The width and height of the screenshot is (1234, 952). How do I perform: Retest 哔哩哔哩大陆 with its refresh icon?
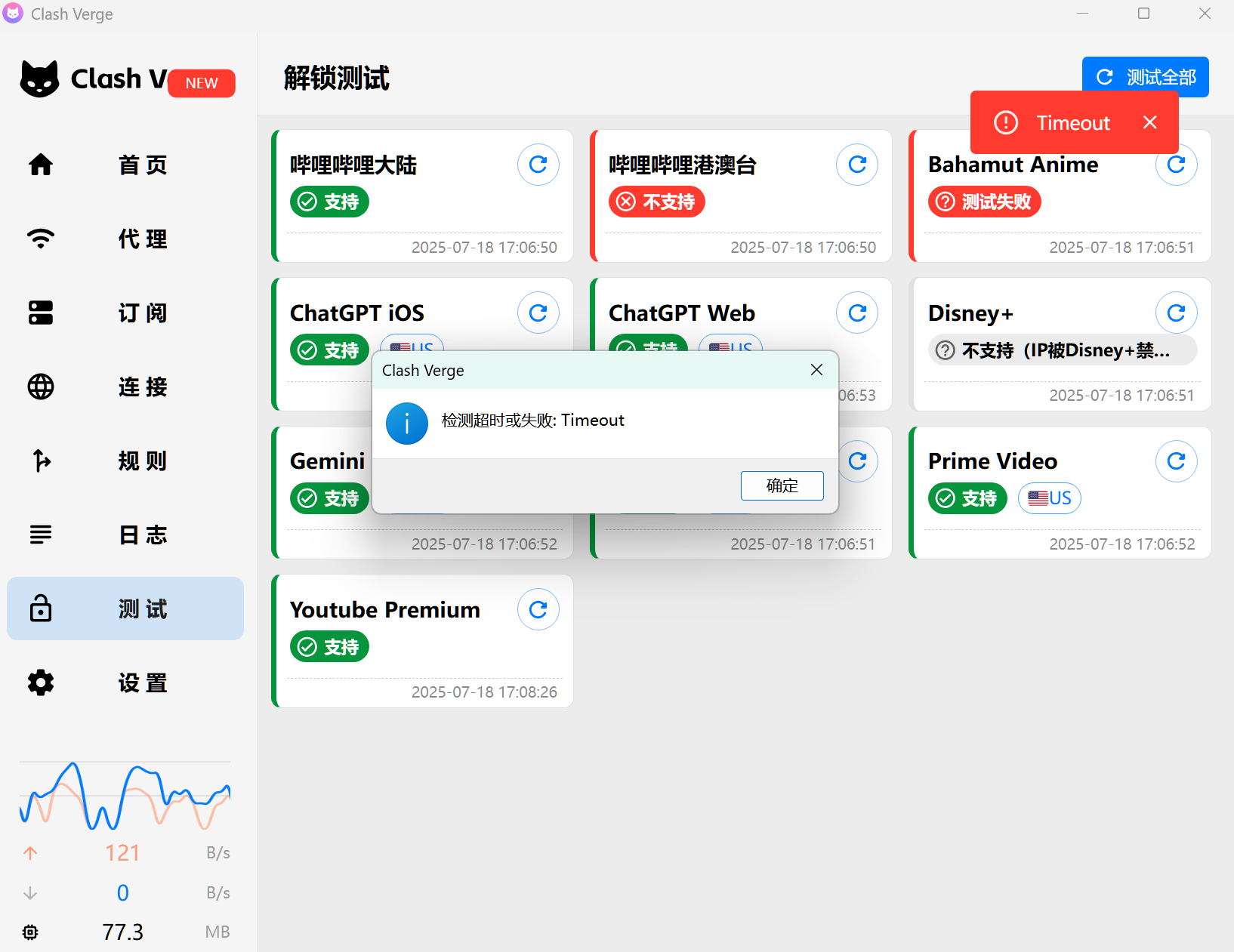click(538, 165)
